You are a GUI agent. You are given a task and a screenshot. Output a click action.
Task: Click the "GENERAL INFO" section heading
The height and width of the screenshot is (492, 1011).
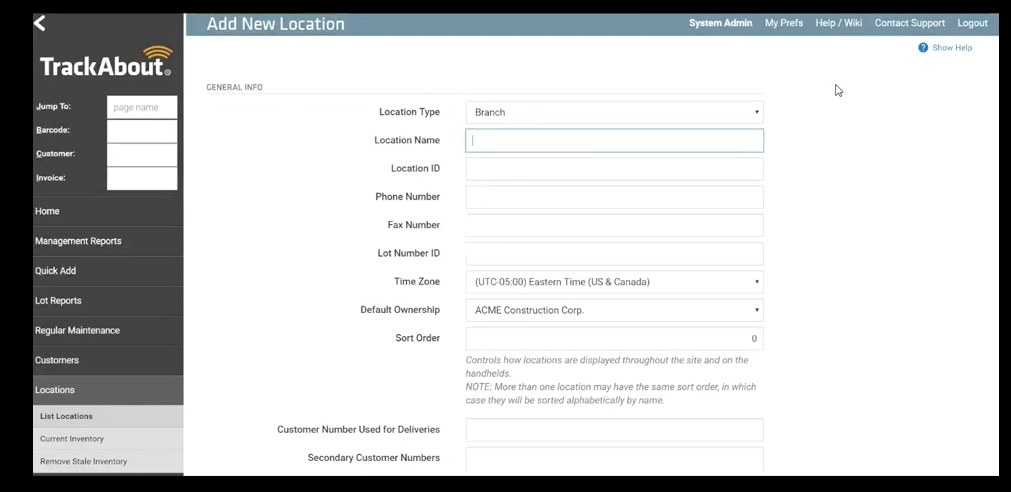tap(234, 87)
